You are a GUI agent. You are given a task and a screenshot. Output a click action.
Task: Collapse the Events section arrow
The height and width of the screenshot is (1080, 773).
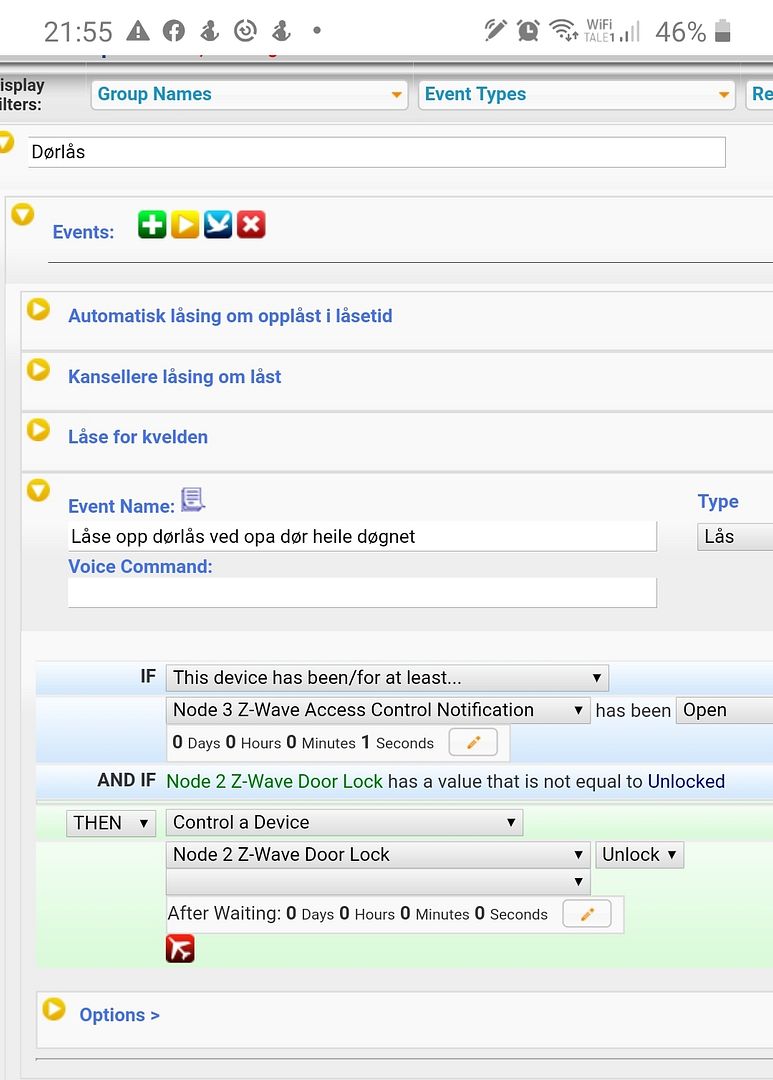coord(23,214)
